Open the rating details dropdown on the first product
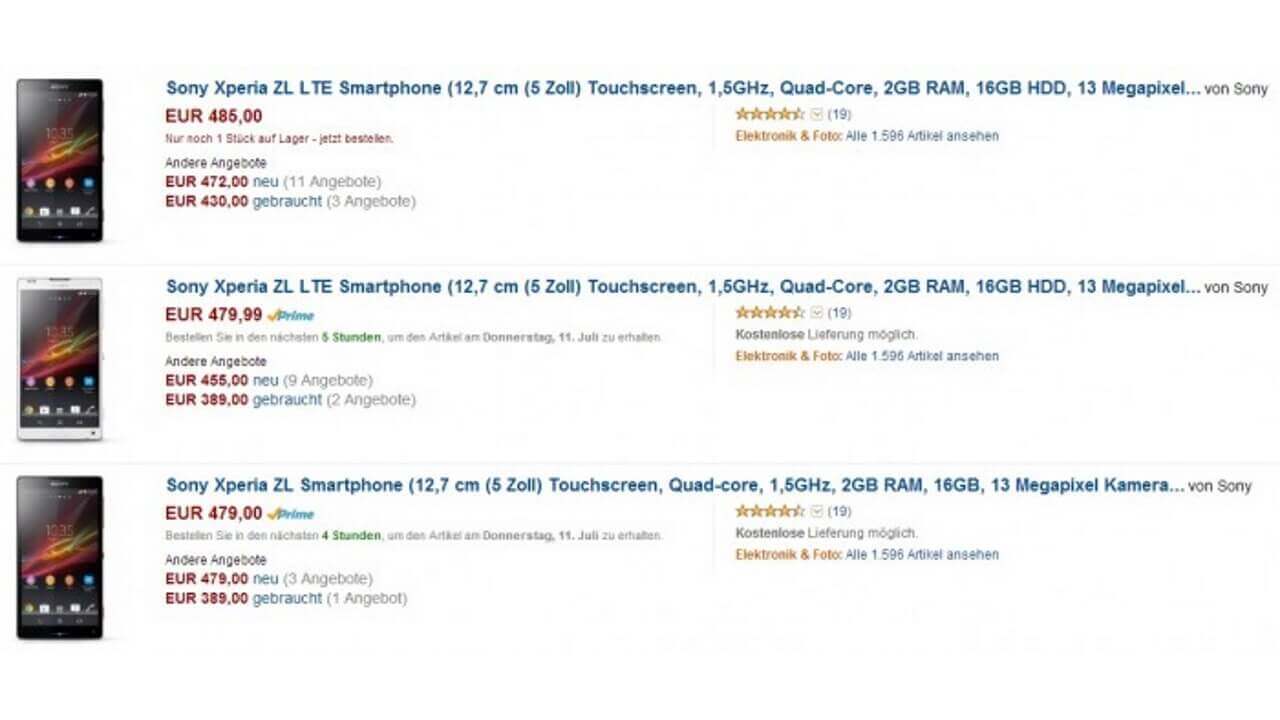This screenshot has width=1280, height=720. (x=815, y=114)
